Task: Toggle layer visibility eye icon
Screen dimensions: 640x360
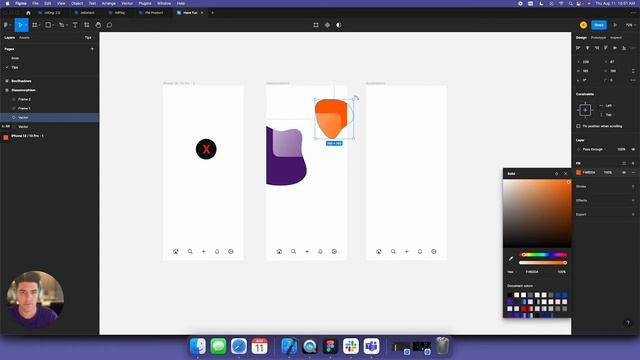Action: (x=633, y=149)
